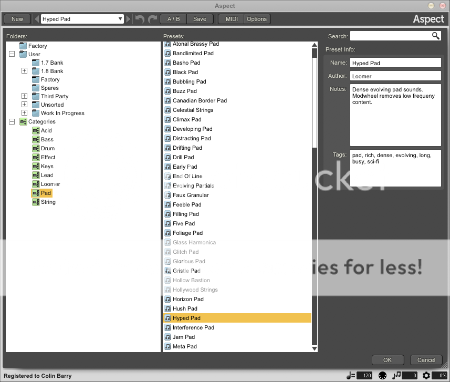Select the Early Pad preset
The width and height of the screenshot is (450, 382).
click(237, 167)
